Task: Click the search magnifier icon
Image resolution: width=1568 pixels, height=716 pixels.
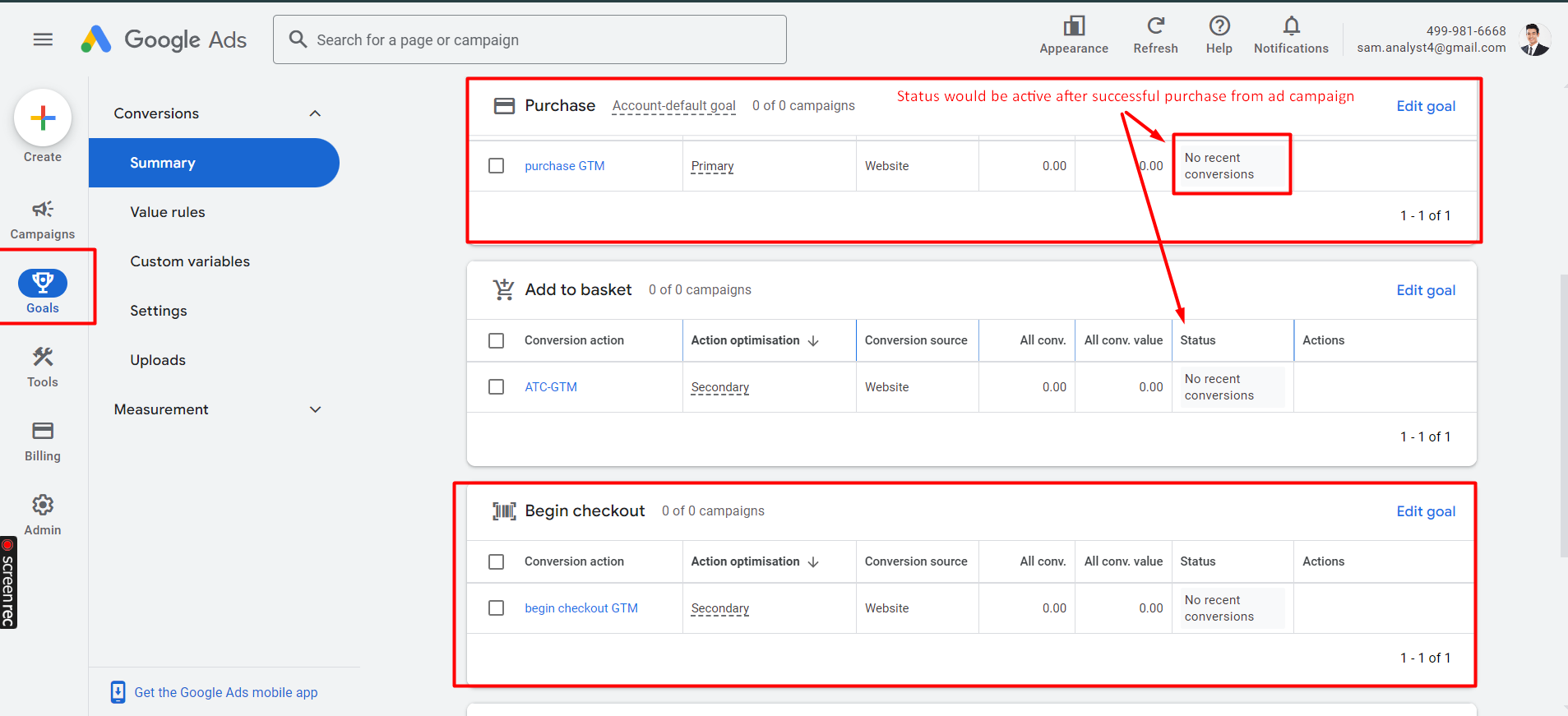Action: 298,39
